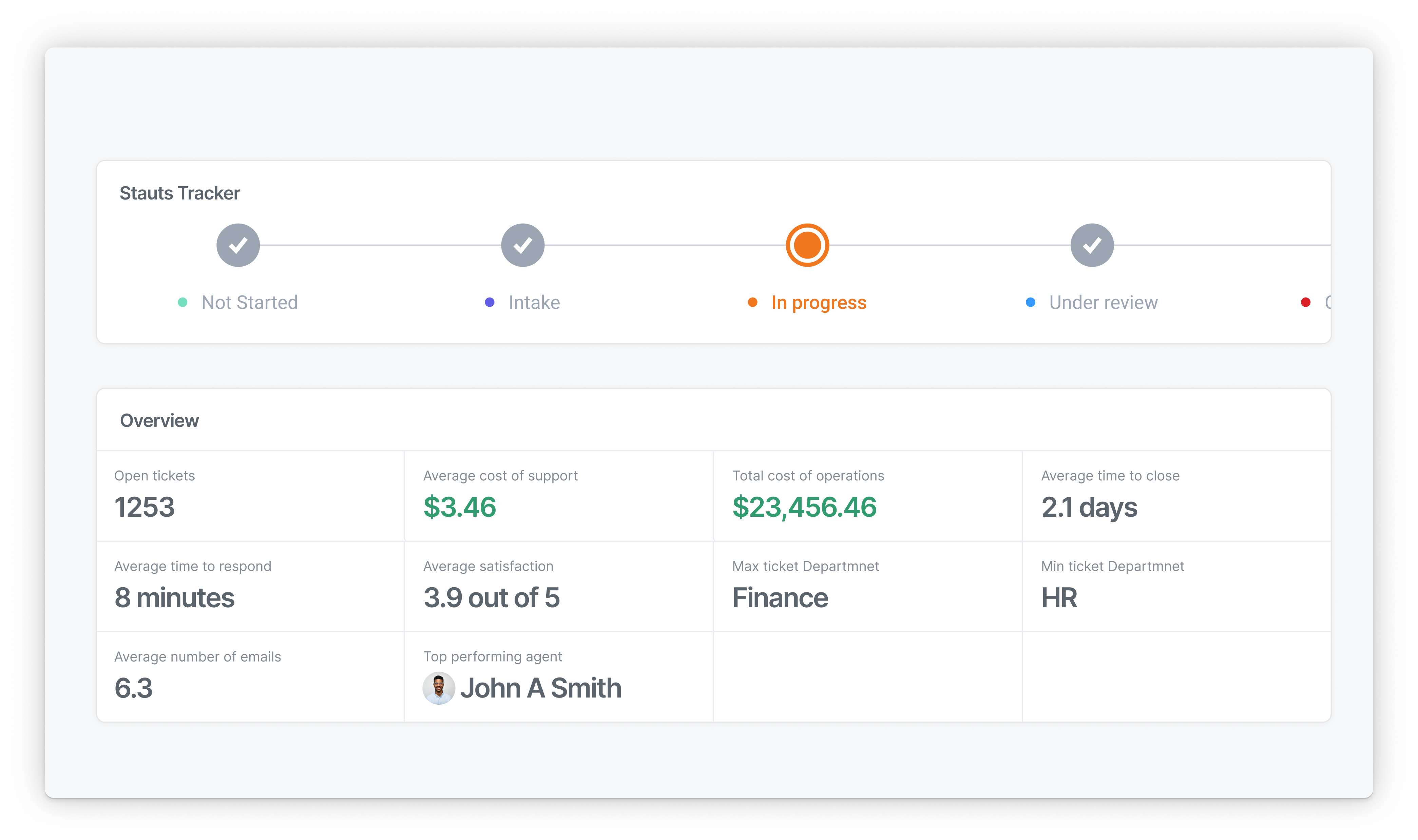Click the Under review checkmark icon
This screenshot has width=1418, height=840.
pyautogui.click(x=1092, y=245)
